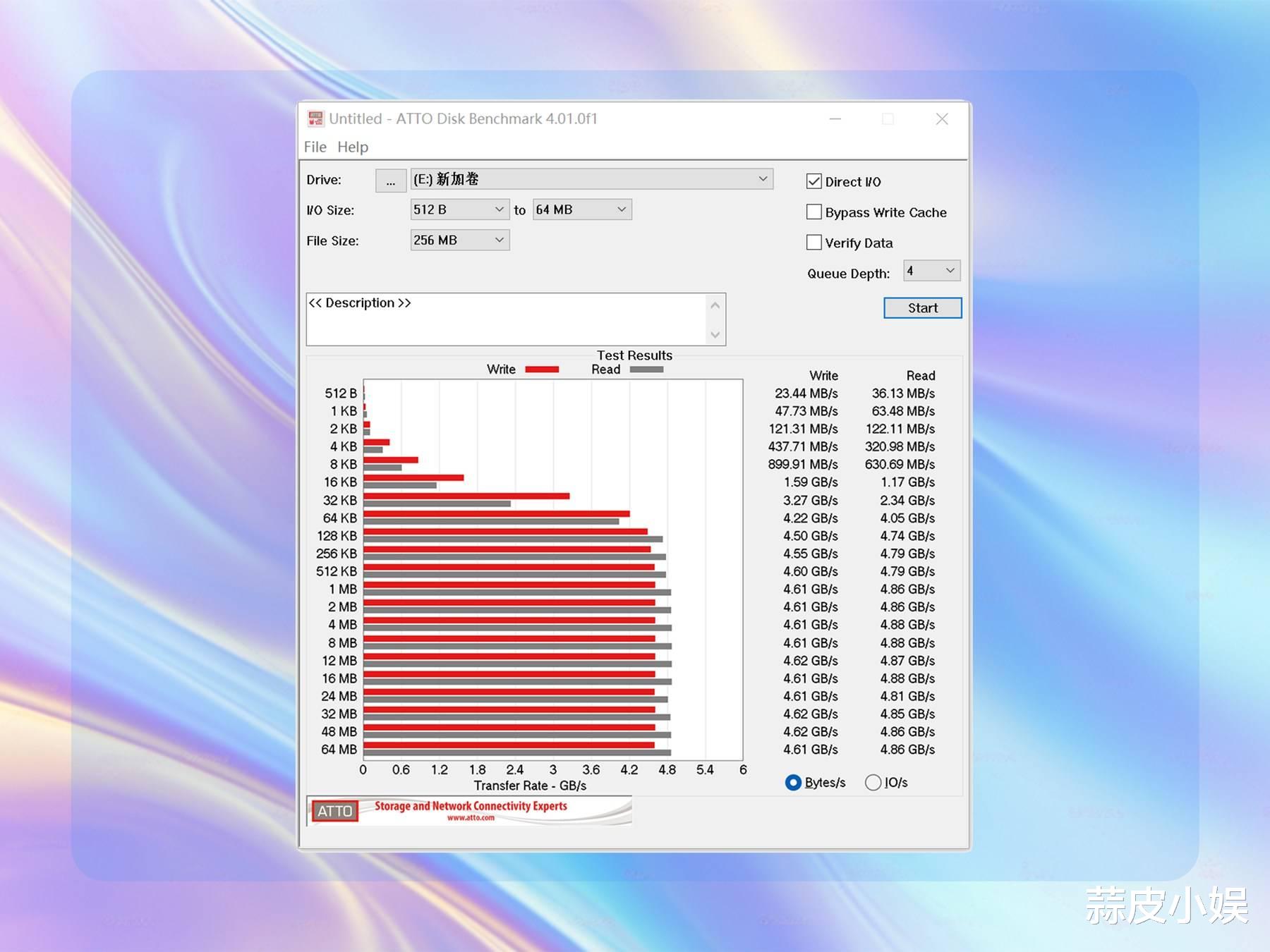Close the ATTO Disk Benchmark window

[x=942, y=118]
